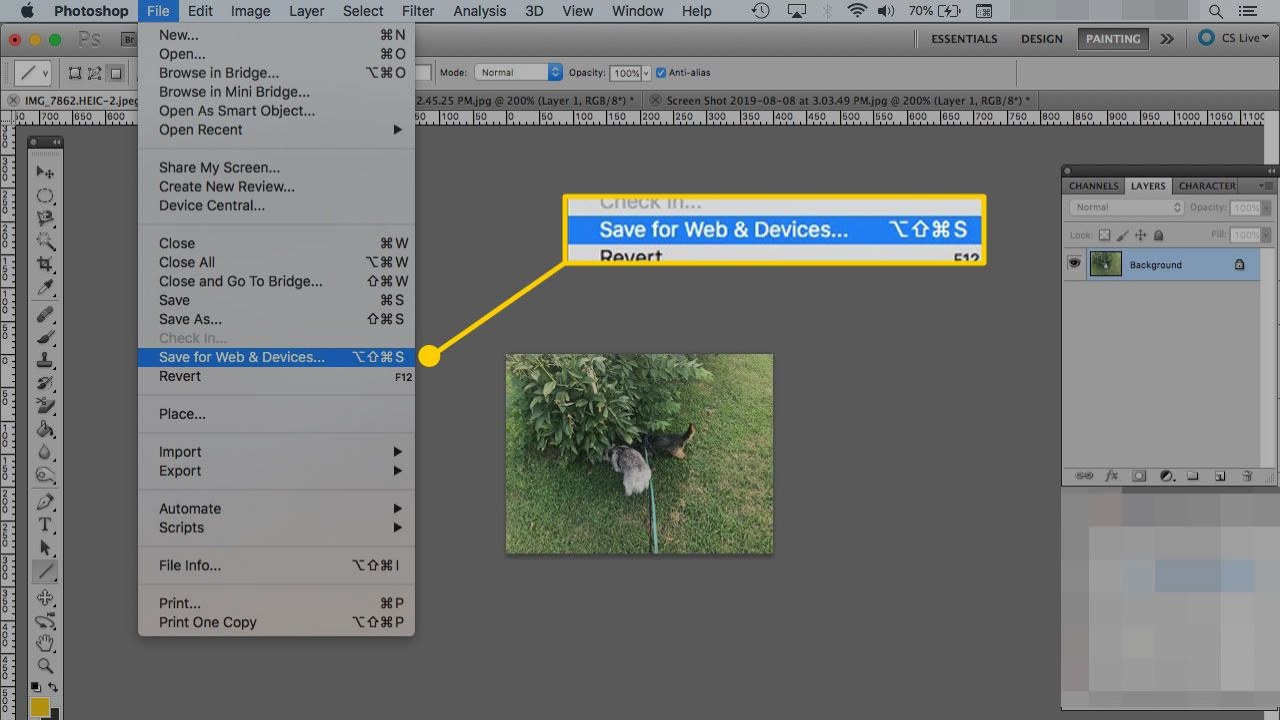Screen dimensions: 1280x720
Task: Click the Shape Layers option icon
Action: [x=75, y=73]
